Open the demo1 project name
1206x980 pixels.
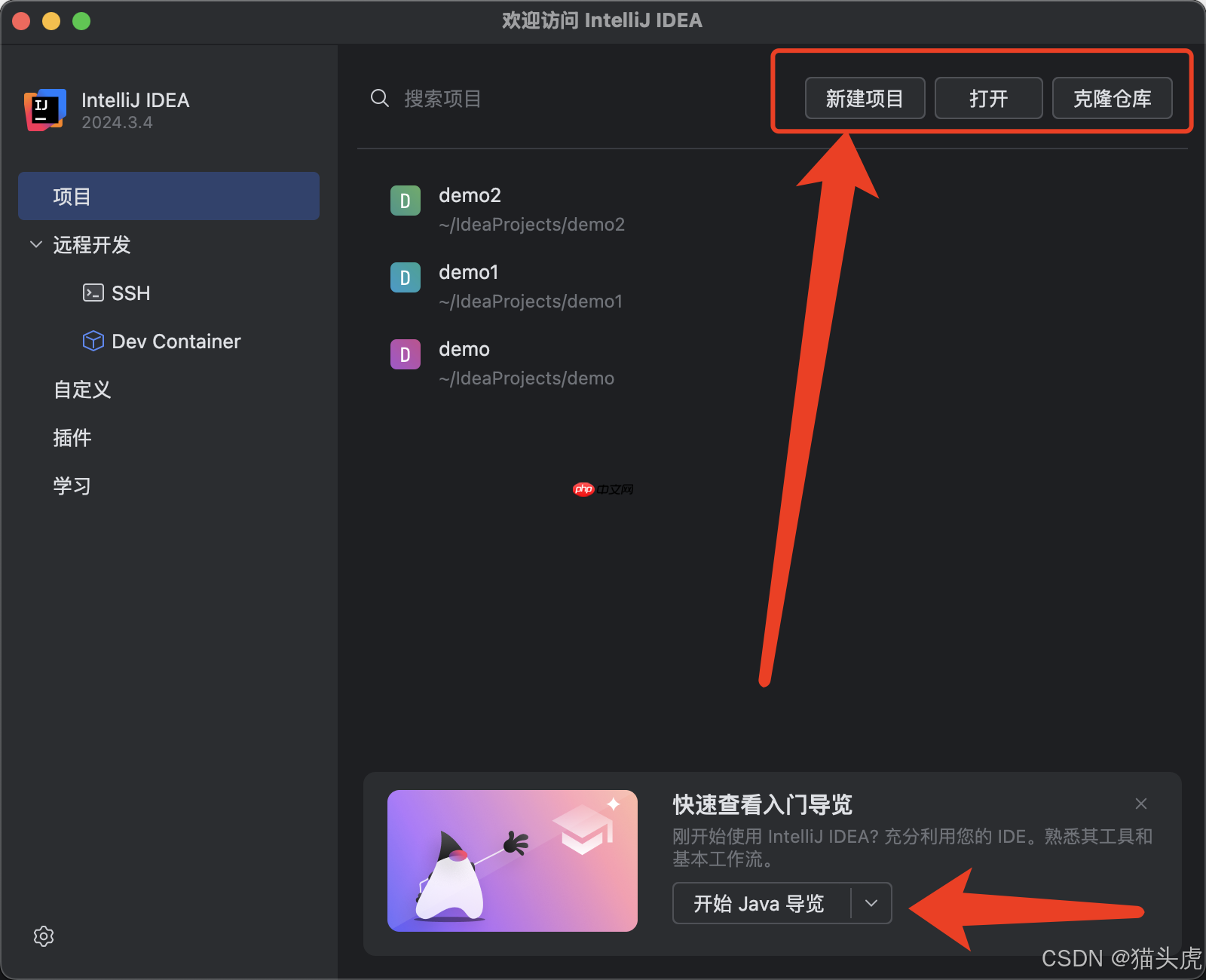click(469, 272)
